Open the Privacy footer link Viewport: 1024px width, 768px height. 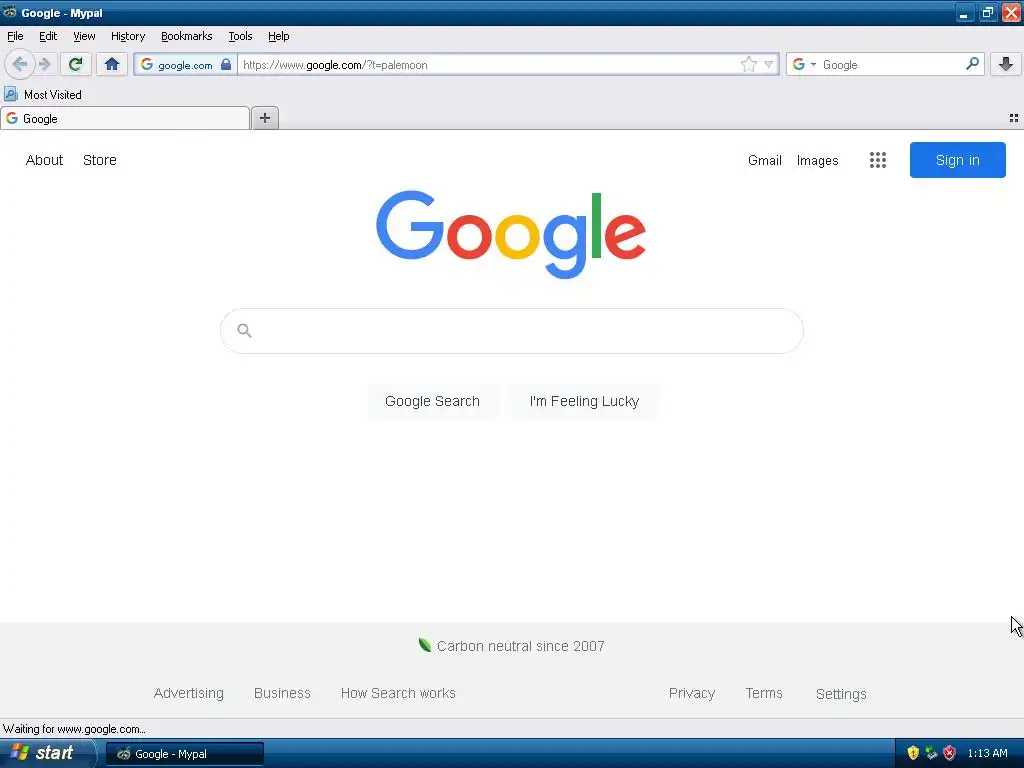tap(692, 693)
